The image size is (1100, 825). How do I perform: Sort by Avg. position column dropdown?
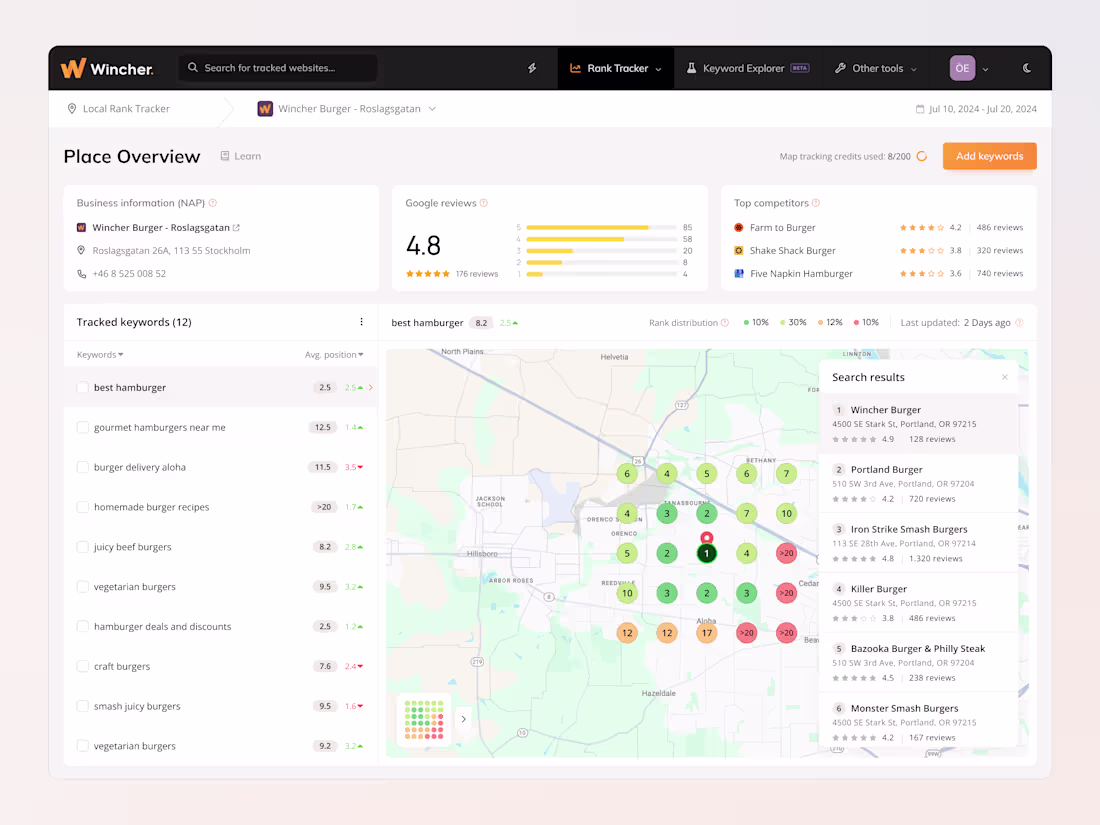pos(334,354)
